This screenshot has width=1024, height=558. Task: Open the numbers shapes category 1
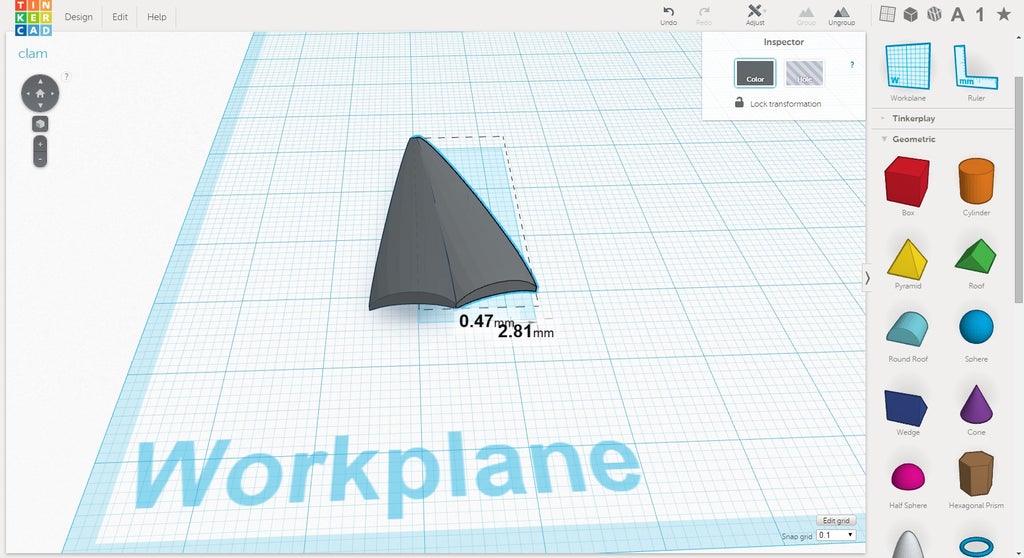pos(980,14)
